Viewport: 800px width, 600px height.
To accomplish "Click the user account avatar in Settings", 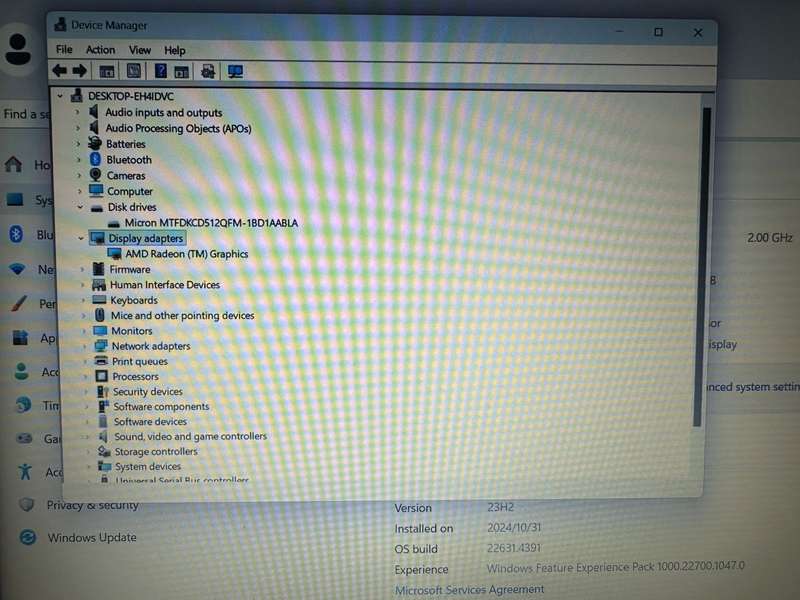I will coord(18,49).
